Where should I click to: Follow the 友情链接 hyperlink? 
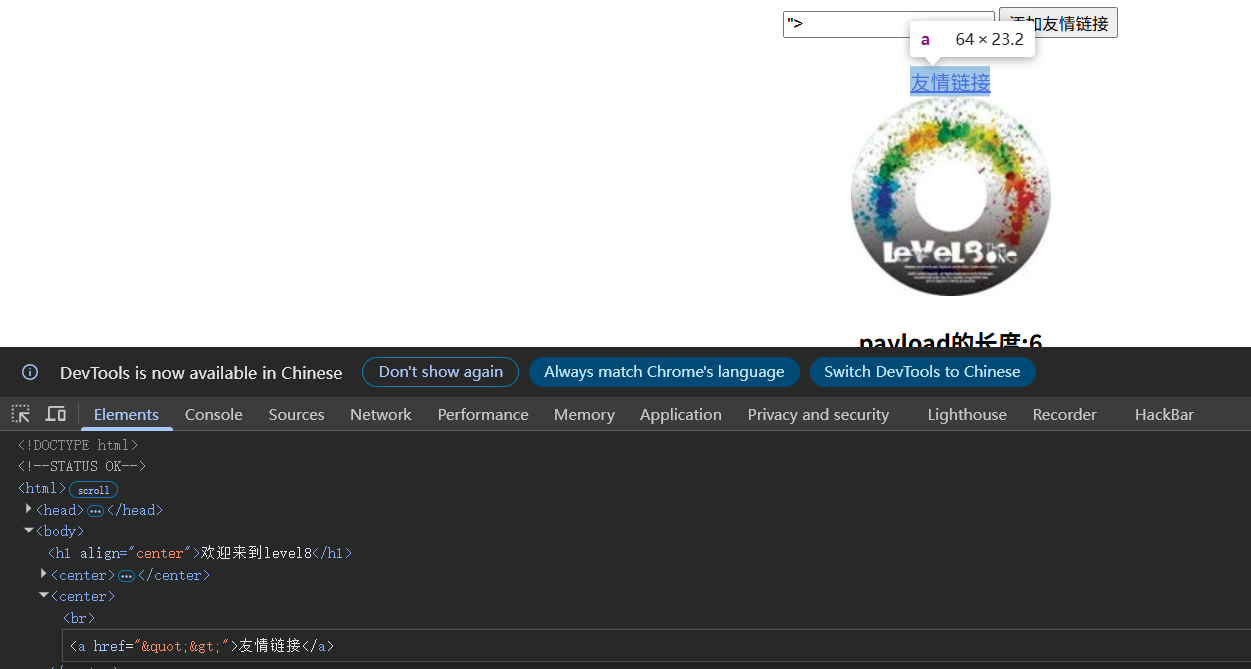click(950, 82)
